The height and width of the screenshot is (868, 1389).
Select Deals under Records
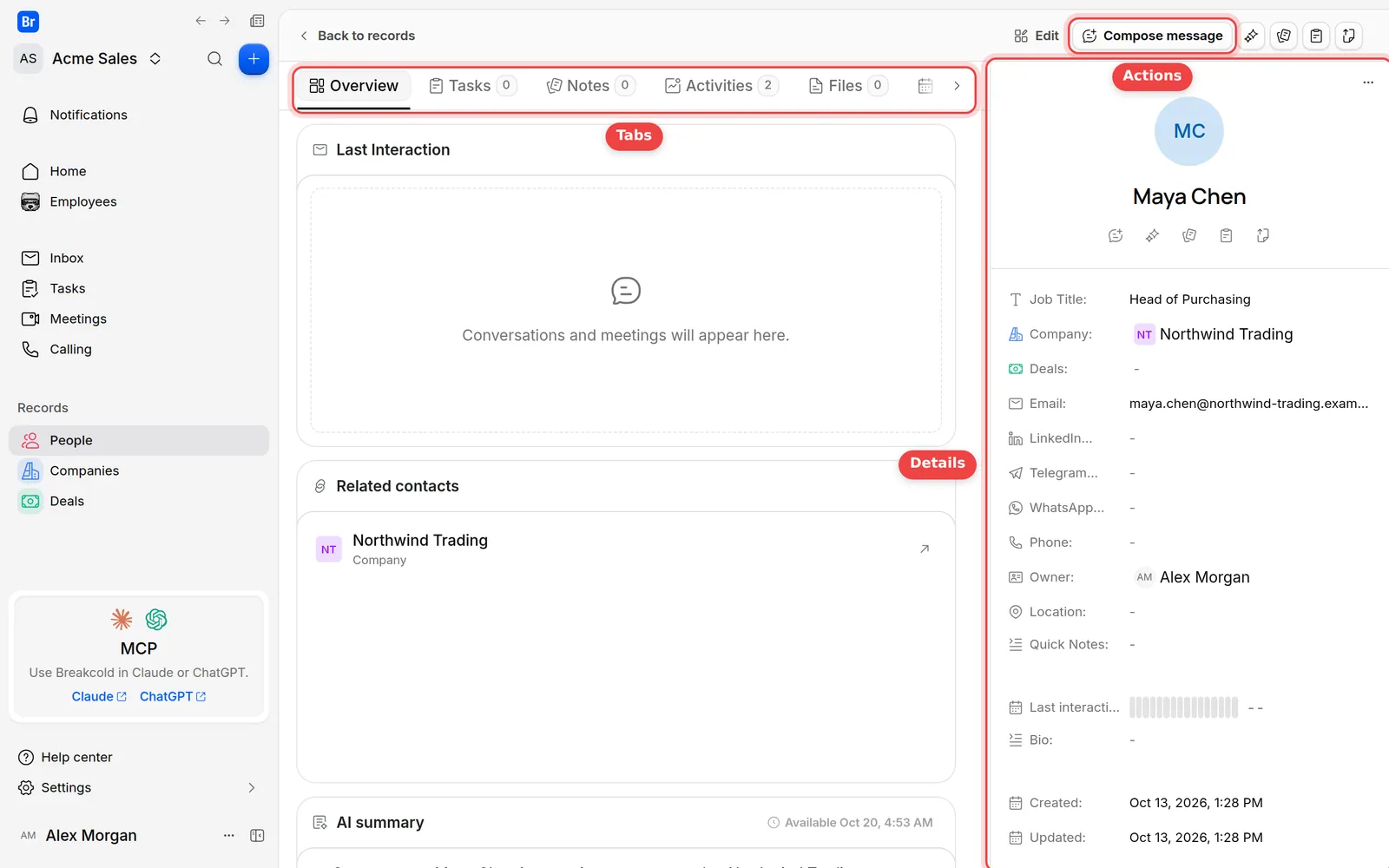[x=139, y=501]
